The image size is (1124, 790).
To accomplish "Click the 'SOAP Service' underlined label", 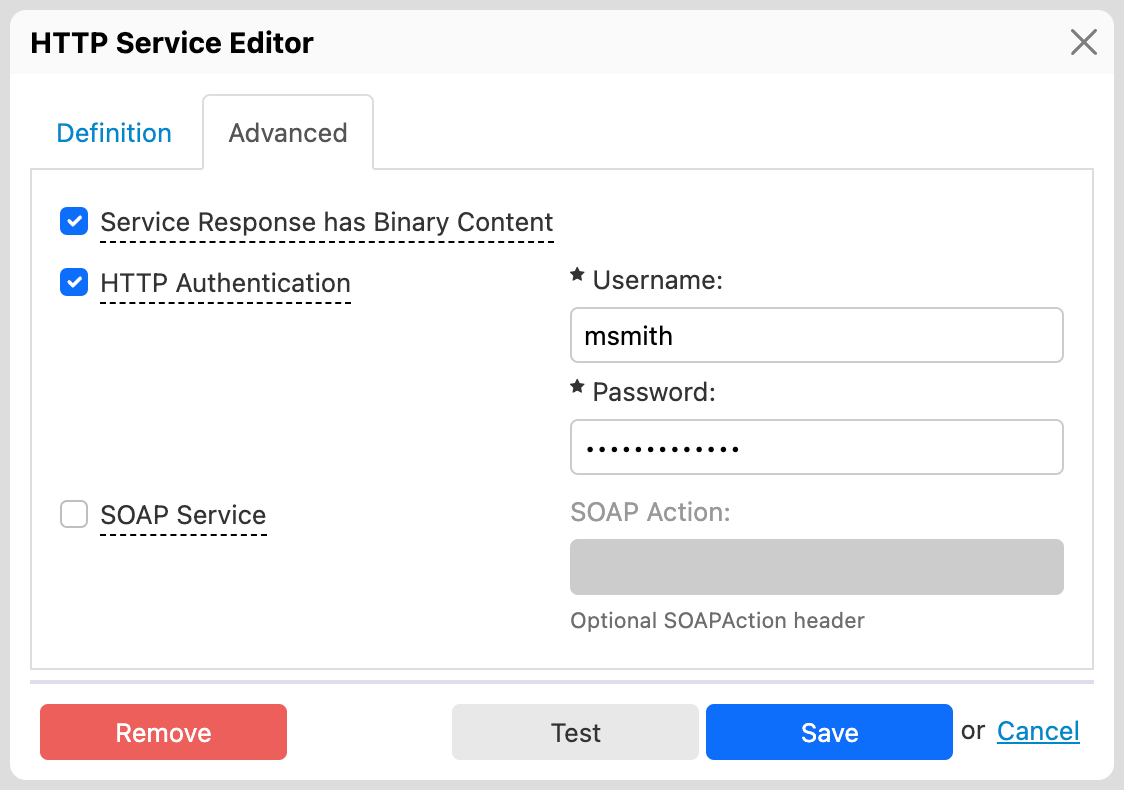I will point(183,515).
